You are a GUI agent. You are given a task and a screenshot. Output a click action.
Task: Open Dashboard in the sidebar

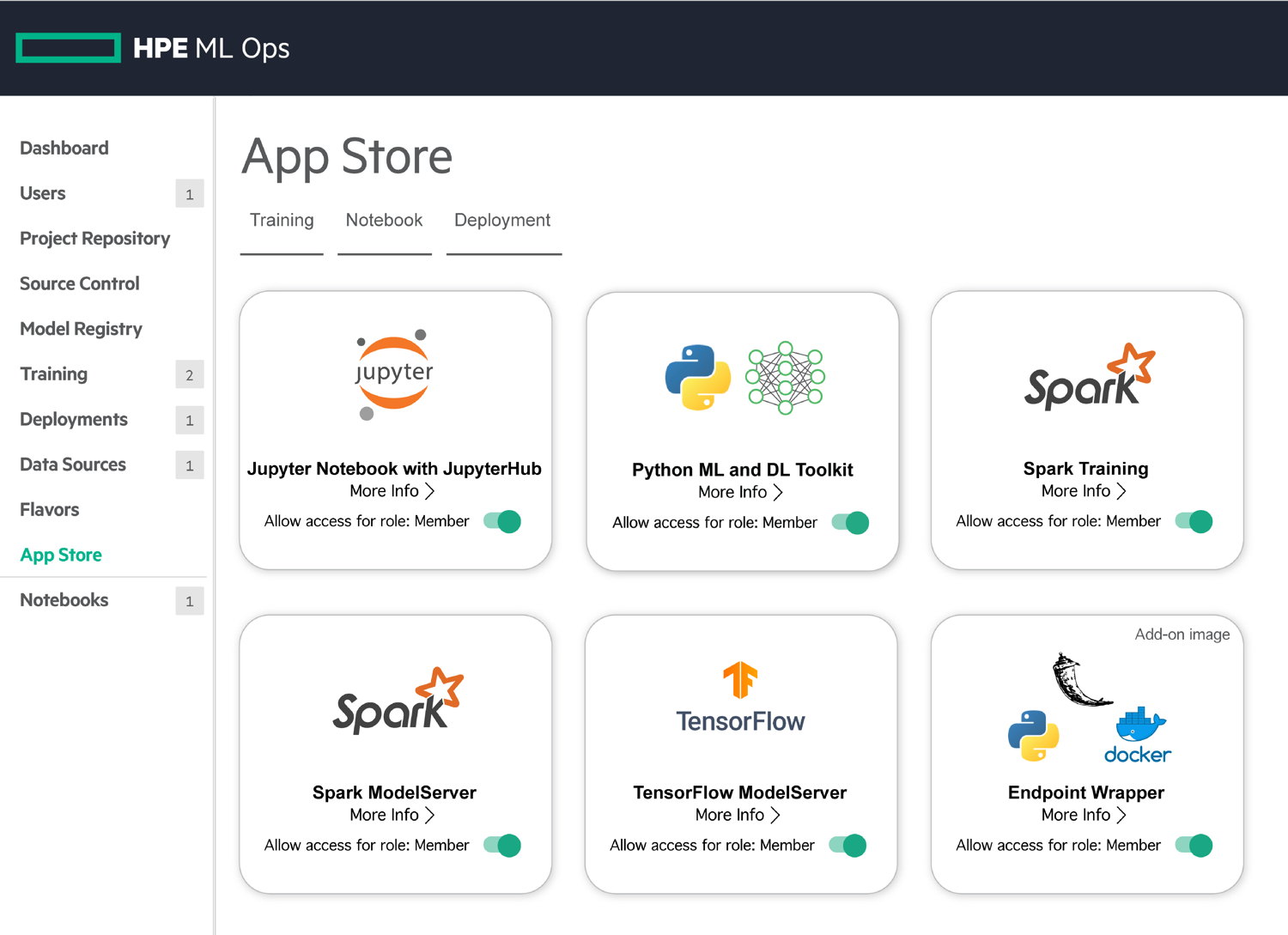coord(64,148)
